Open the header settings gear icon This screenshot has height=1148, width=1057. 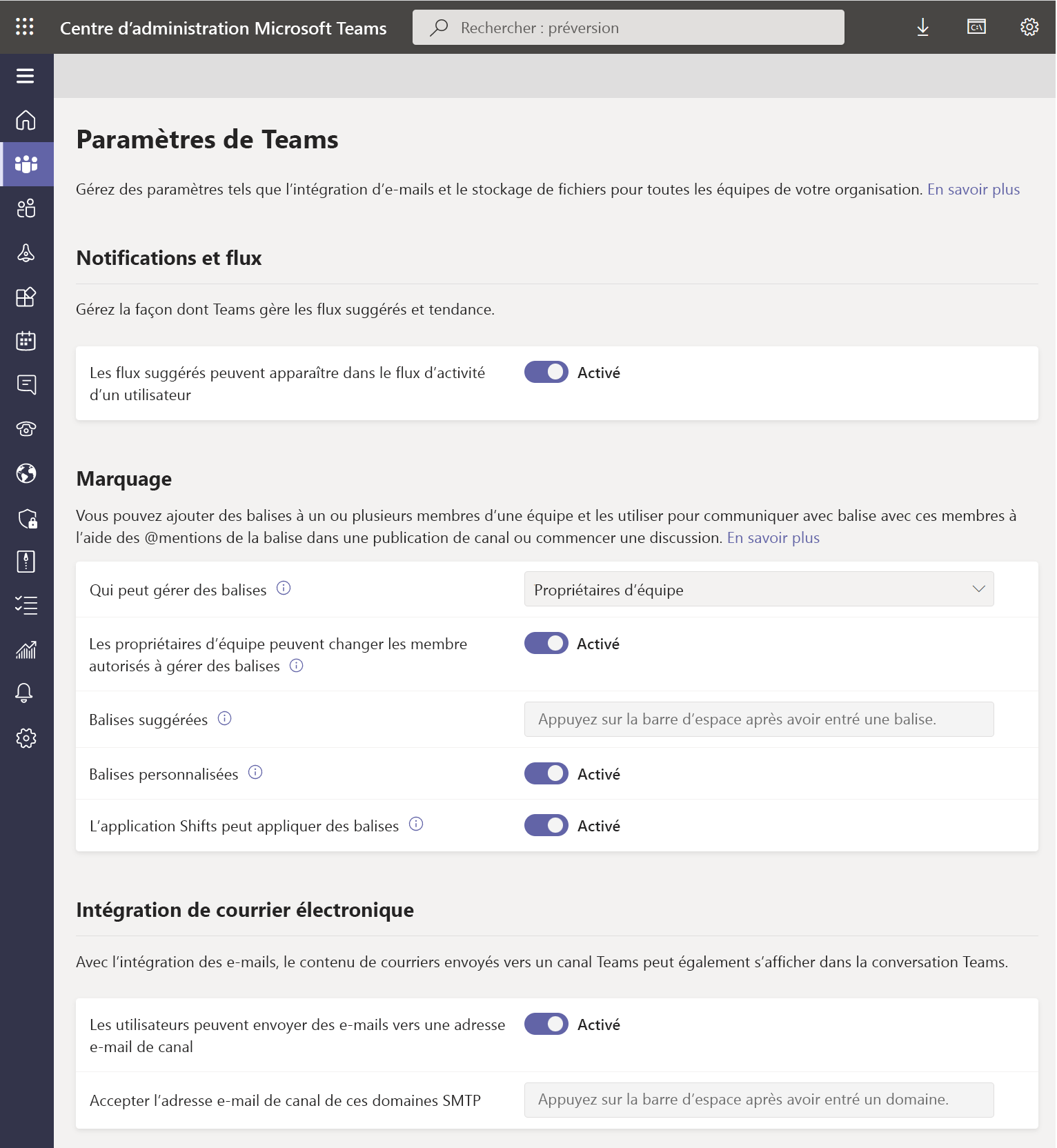1029,27
